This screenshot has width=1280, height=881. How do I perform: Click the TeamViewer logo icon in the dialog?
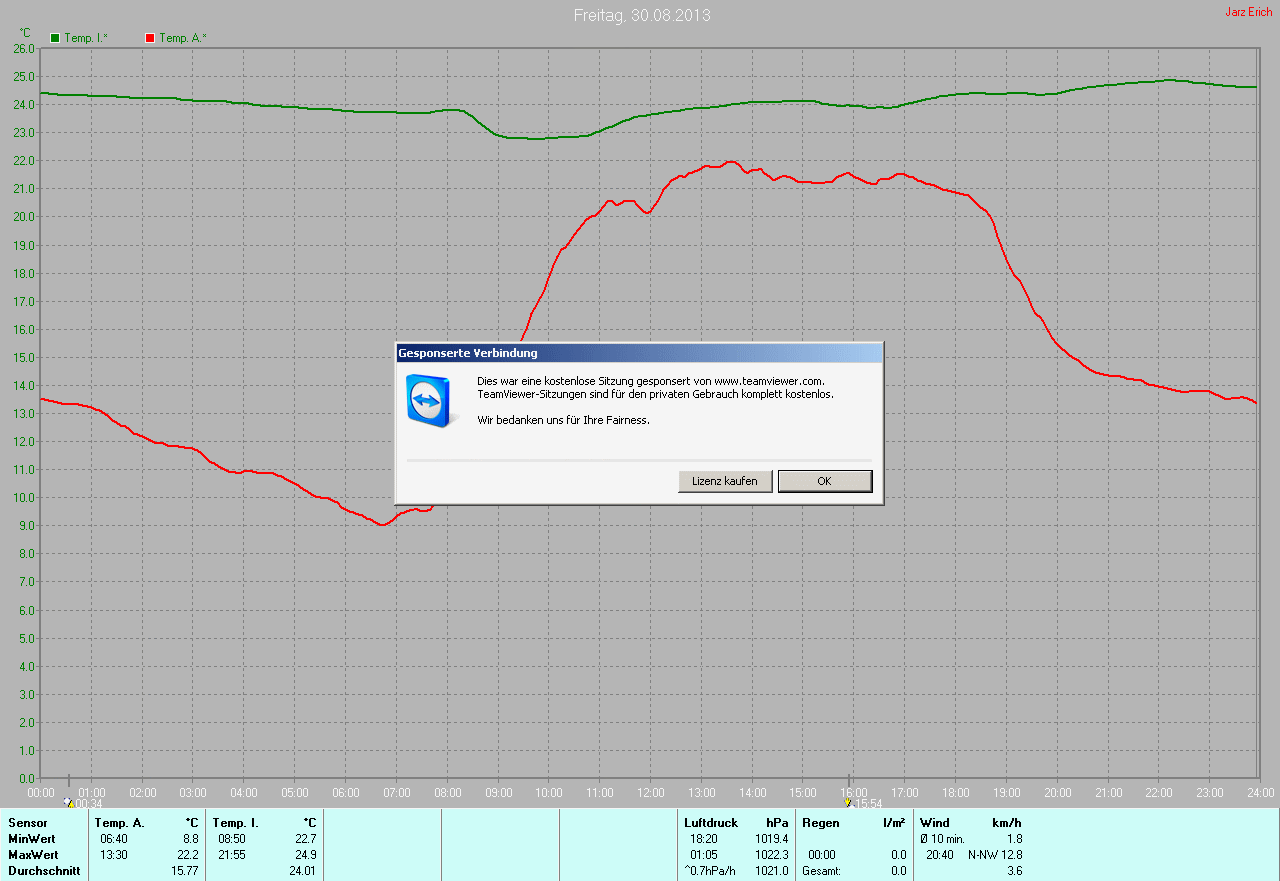pos(430,401)
